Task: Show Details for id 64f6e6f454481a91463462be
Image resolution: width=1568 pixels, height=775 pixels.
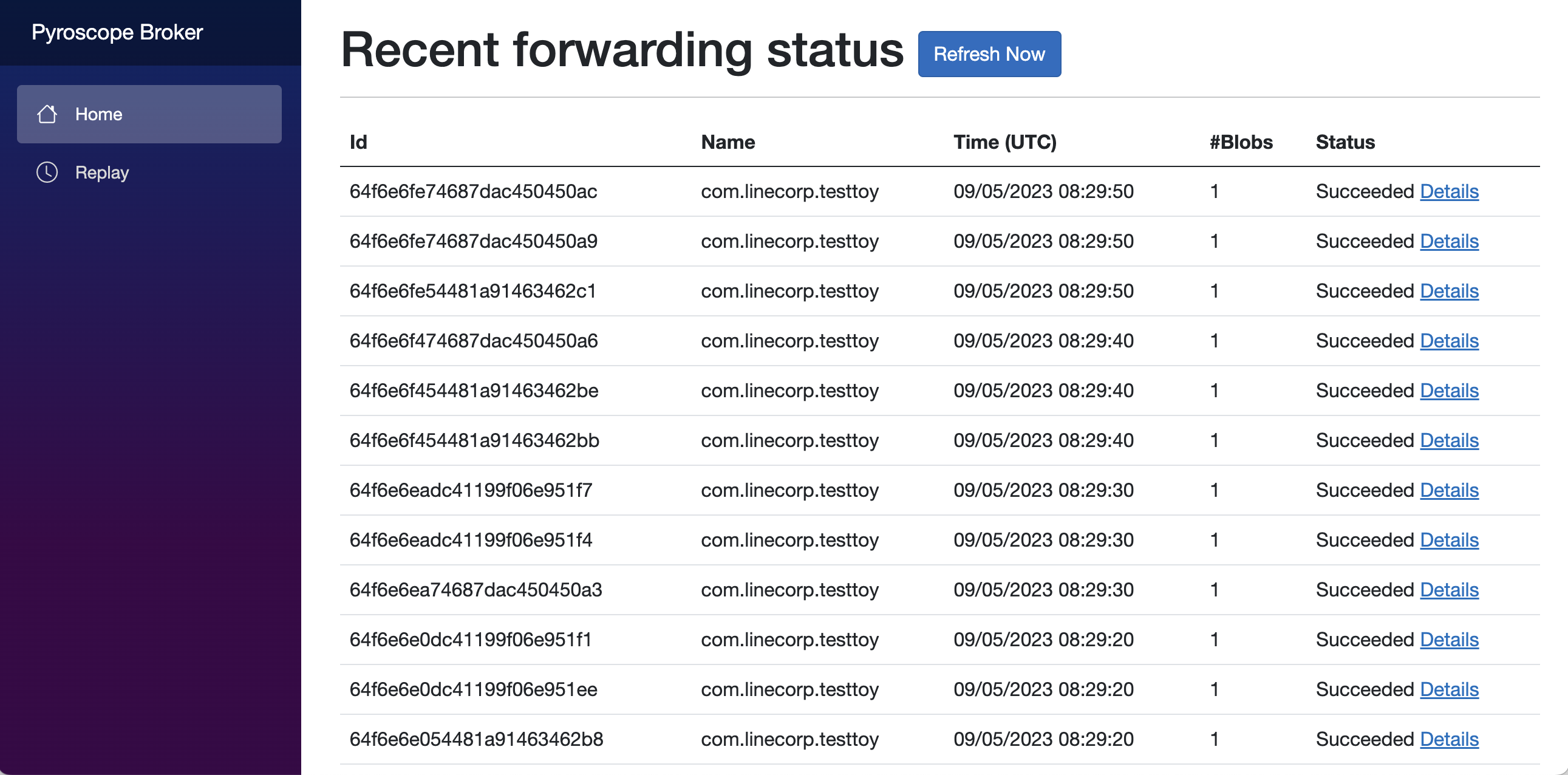Action: [1449, 391]
